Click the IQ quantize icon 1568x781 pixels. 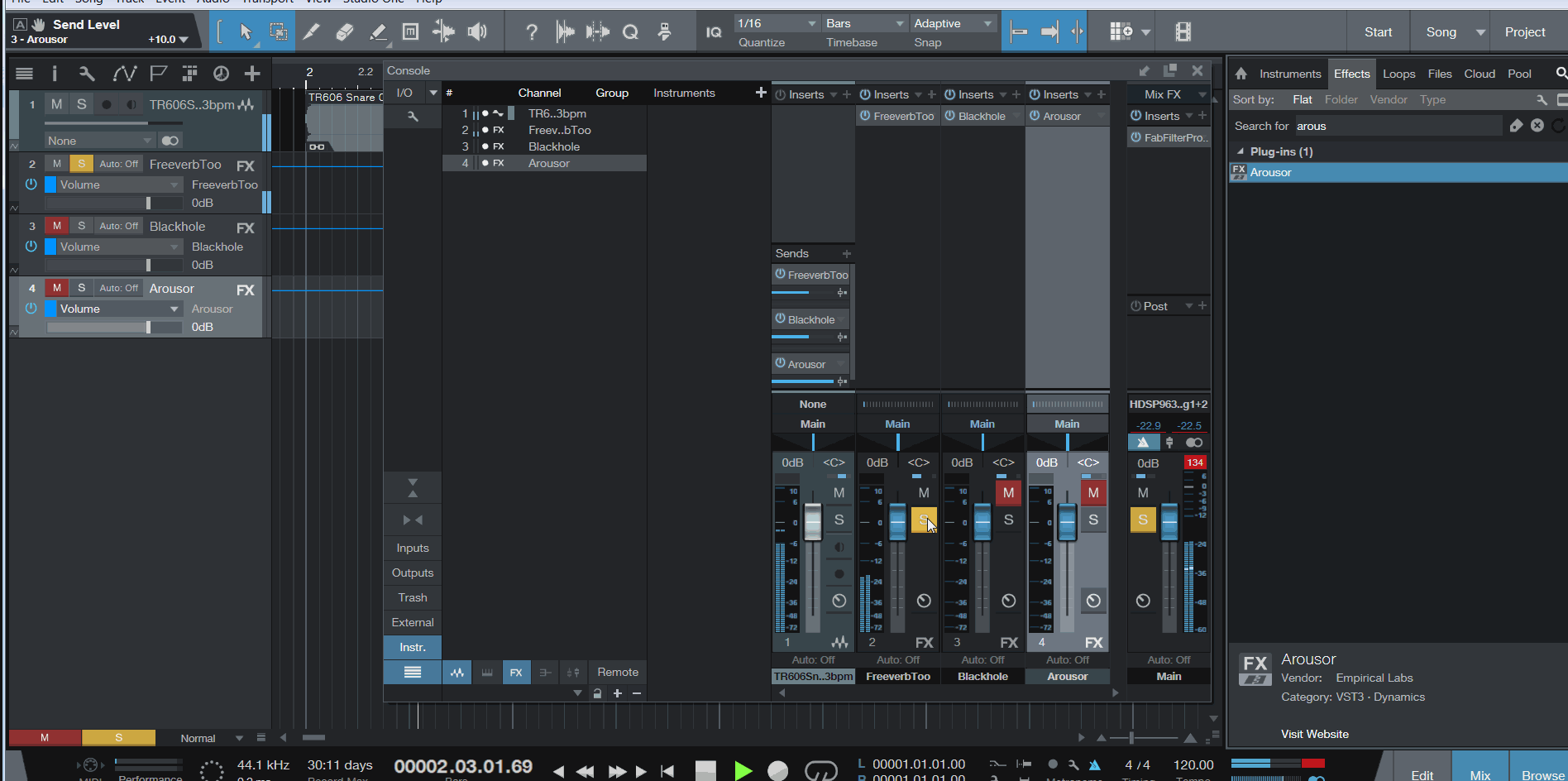(714, 32)
